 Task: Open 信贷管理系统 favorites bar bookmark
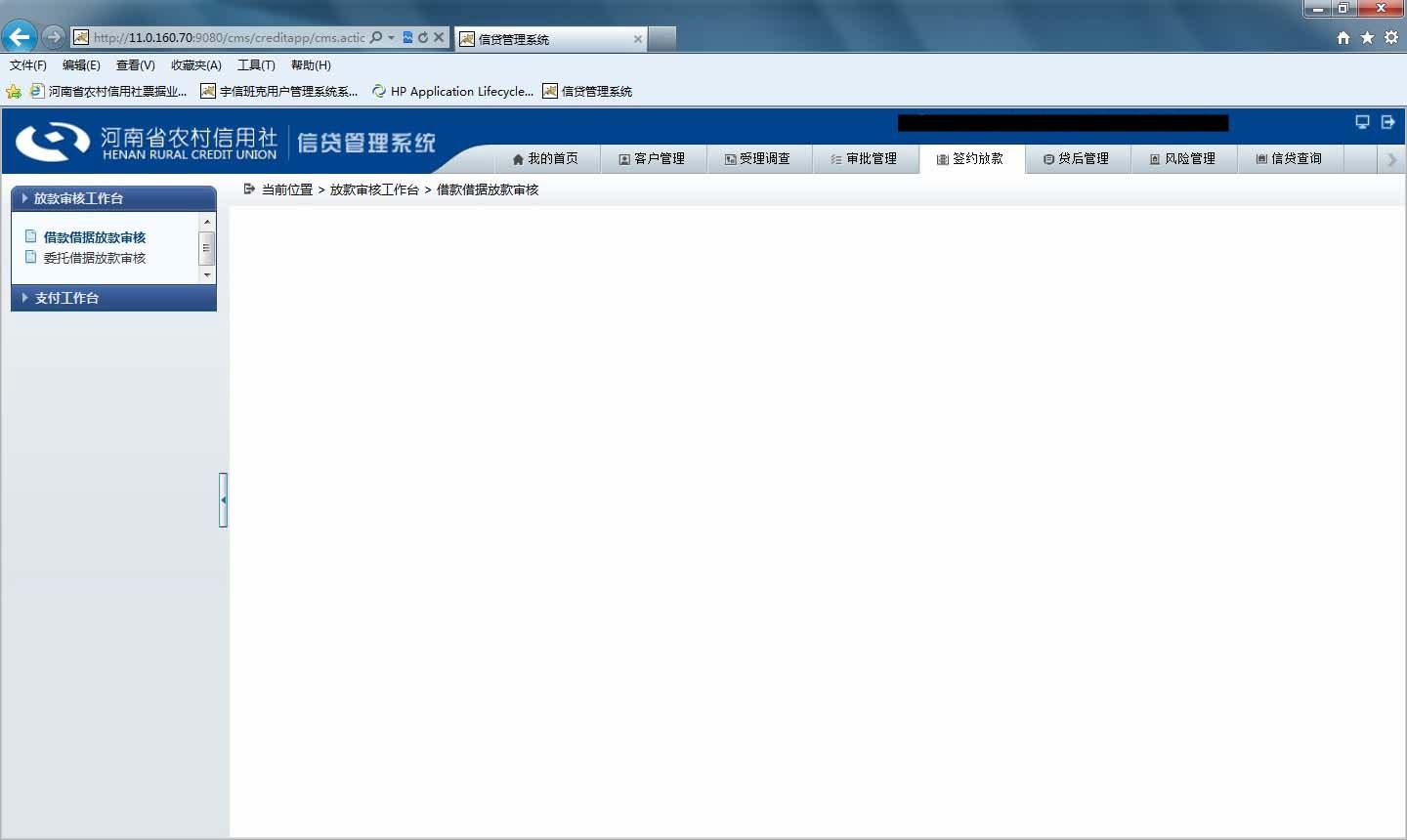[x=588, y=91]
